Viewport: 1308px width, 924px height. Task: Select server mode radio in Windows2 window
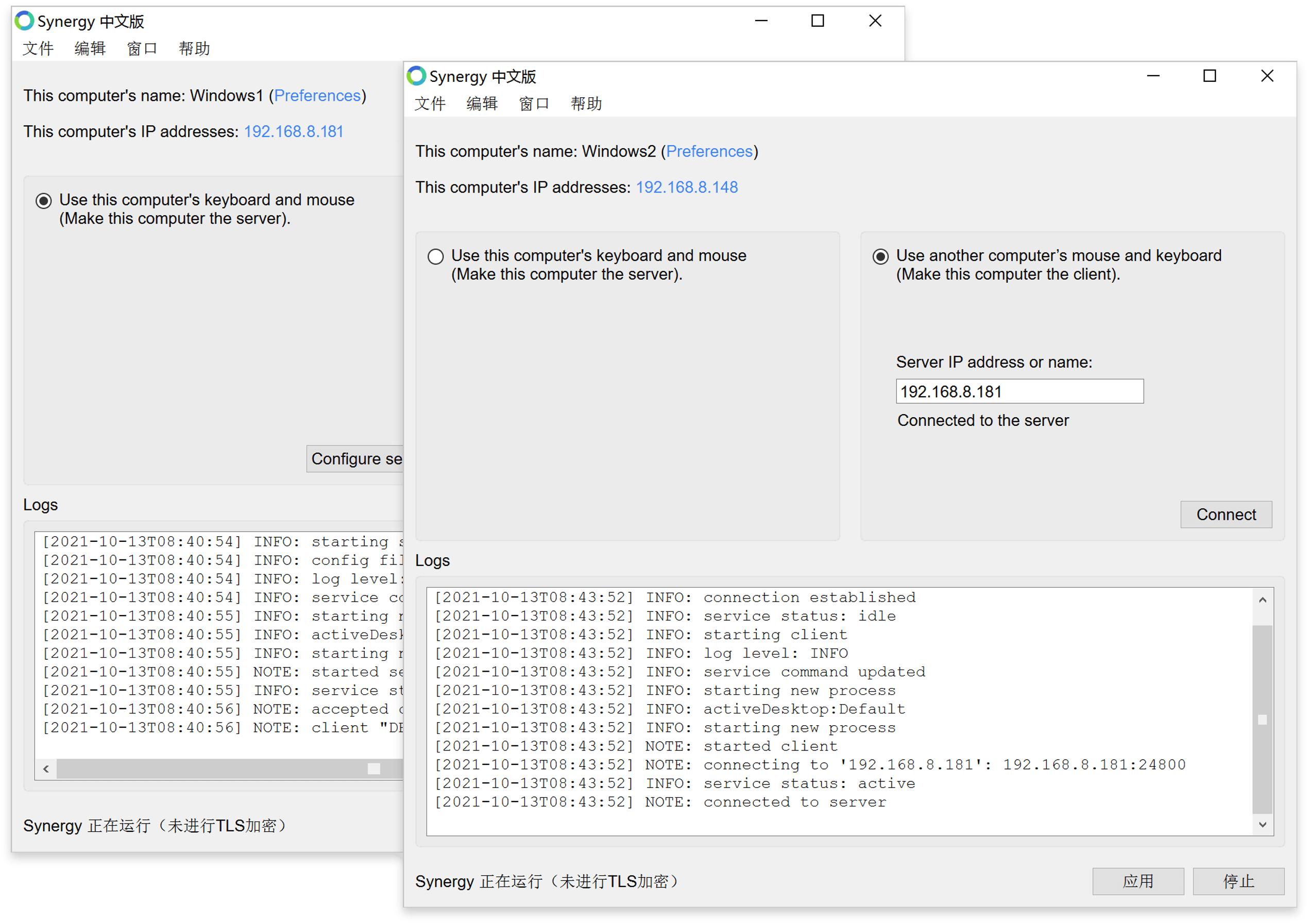(x=436, y=257)
